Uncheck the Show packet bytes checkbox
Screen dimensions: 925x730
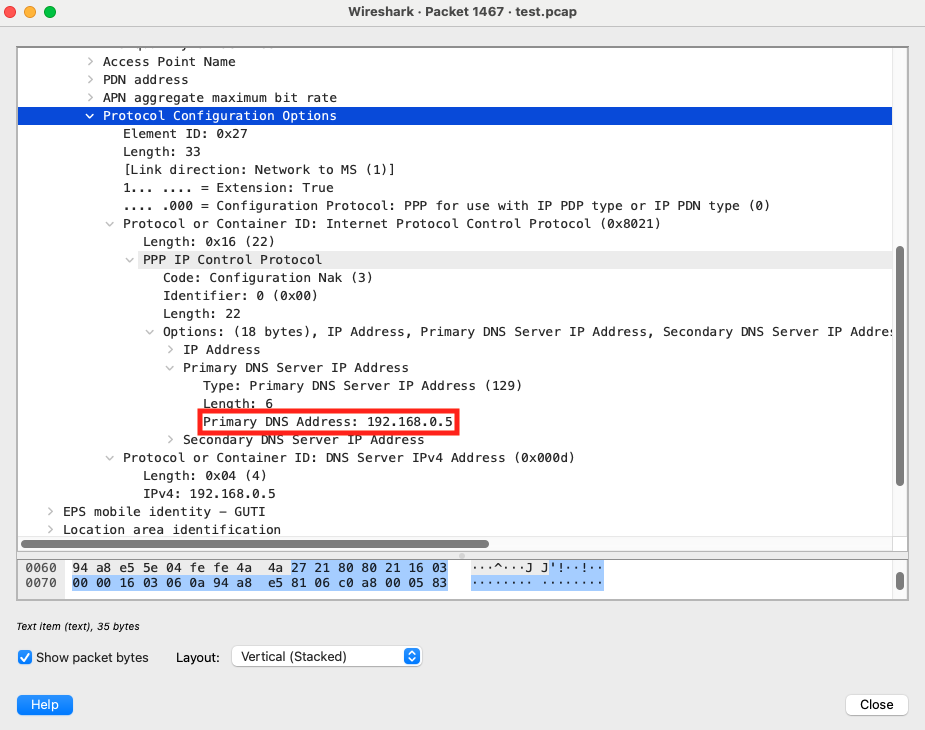pos(25,657)
